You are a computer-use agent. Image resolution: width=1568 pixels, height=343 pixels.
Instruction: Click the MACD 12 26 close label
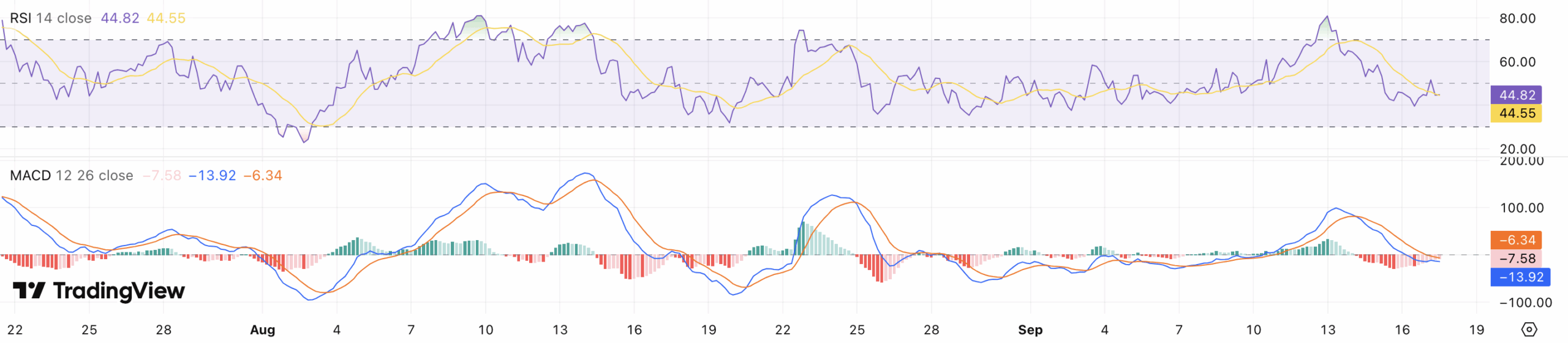coord(72,176)
